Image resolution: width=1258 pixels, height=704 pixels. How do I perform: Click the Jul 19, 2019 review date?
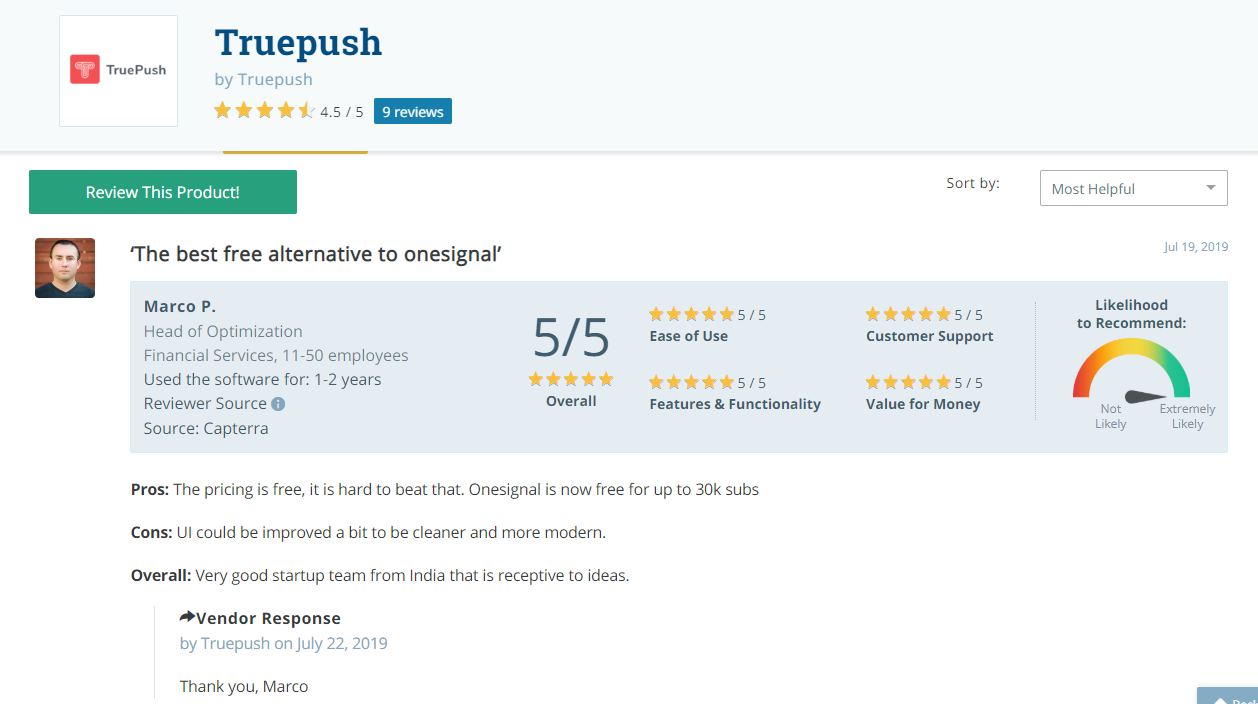(x=1196, y=247)
